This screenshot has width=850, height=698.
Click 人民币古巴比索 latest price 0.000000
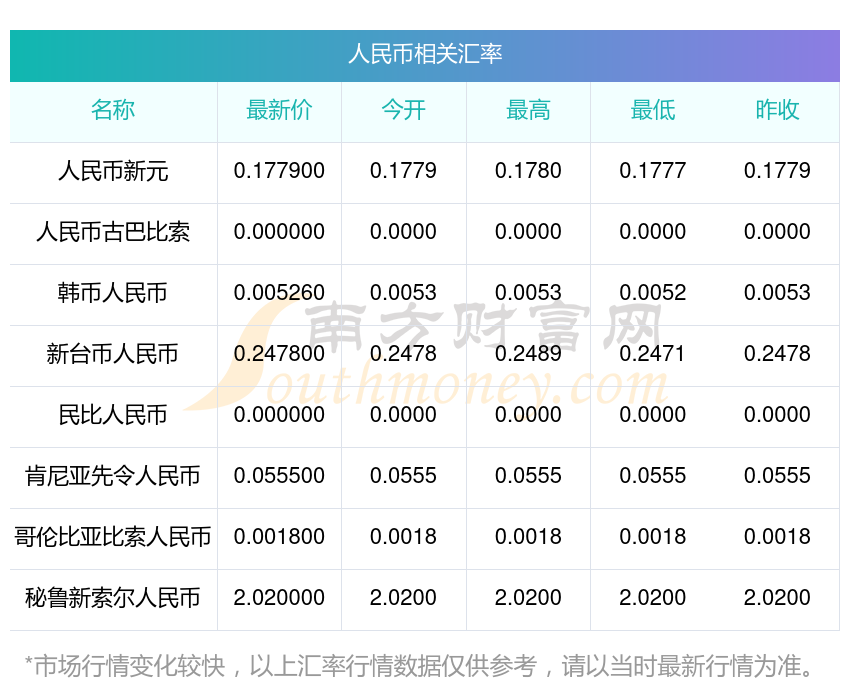coord(279,232)
